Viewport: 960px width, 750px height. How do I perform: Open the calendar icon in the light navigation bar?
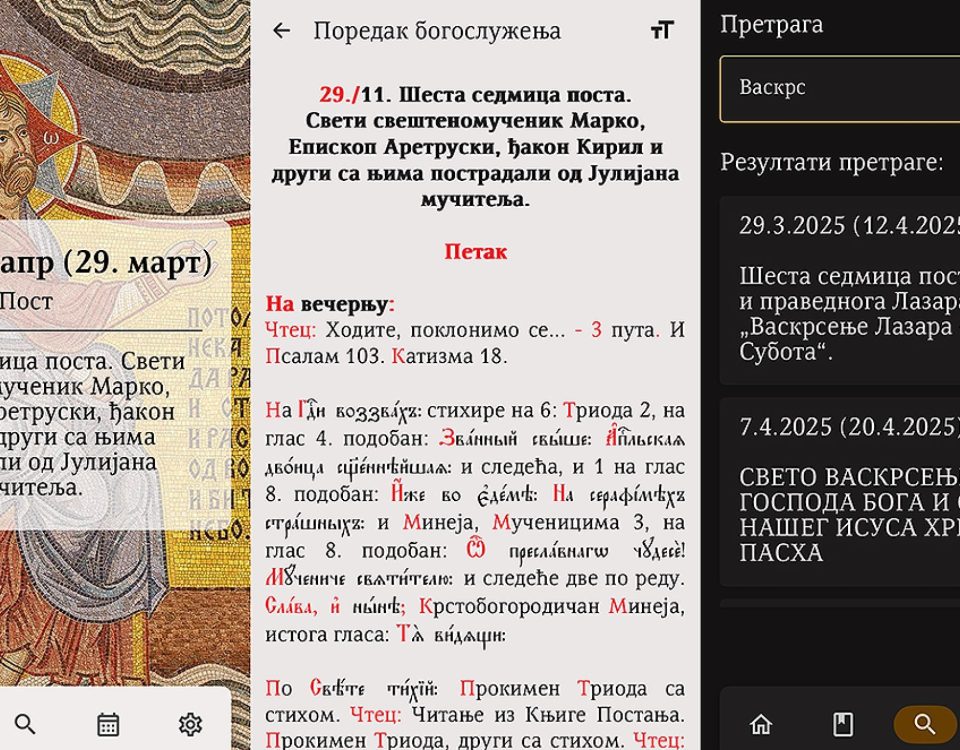[108, 724]
